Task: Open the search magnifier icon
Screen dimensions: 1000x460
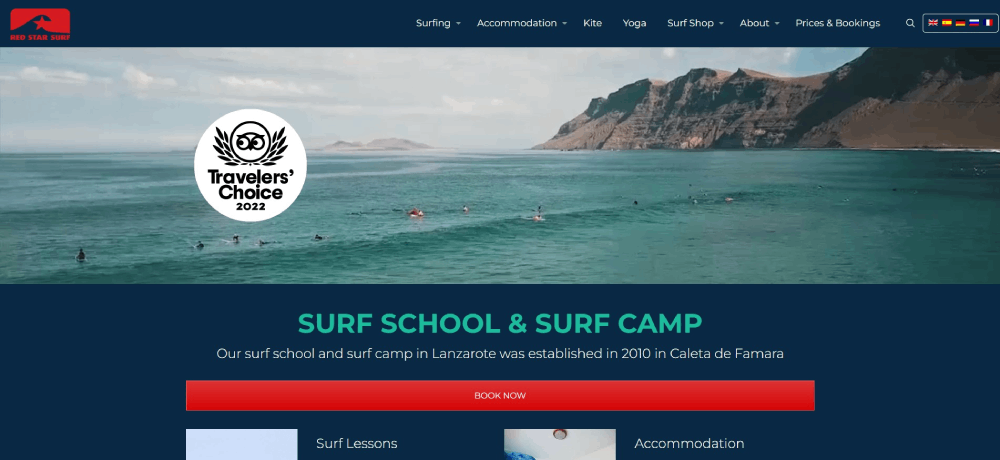Action: click(x=910, y=23)
